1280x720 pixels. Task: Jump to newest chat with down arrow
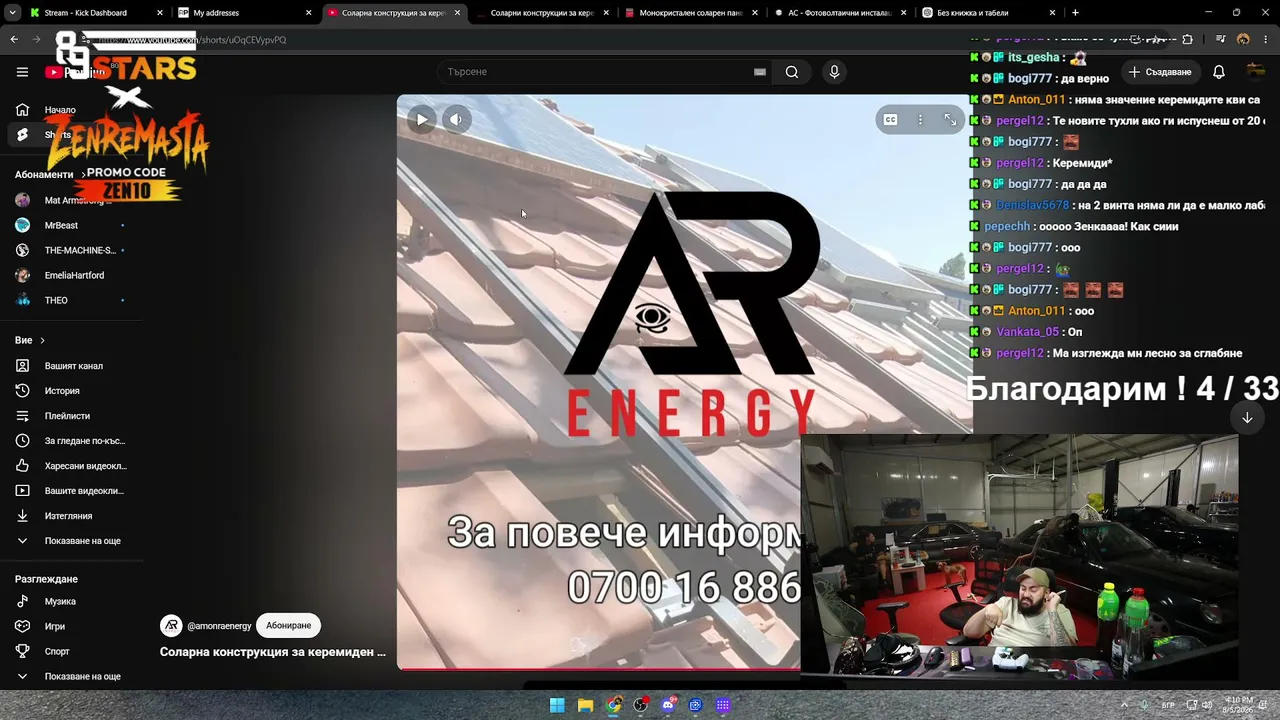click(1247, 418)
